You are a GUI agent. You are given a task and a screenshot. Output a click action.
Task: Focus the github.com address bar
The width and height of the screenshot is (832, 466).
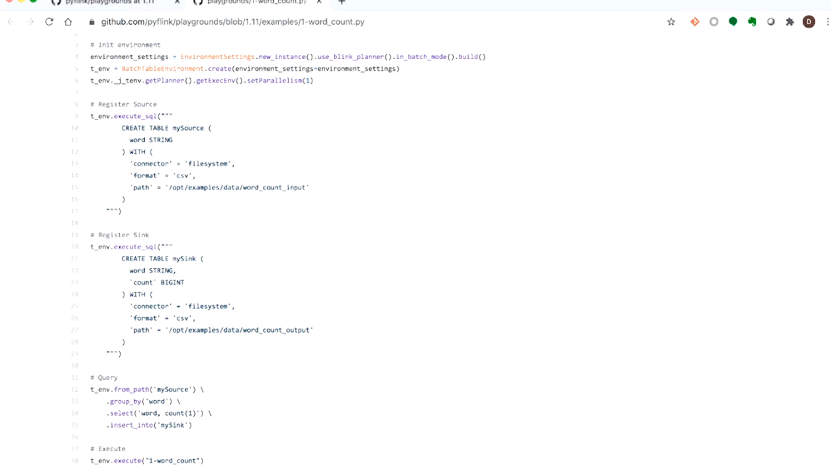click(232, 22)
